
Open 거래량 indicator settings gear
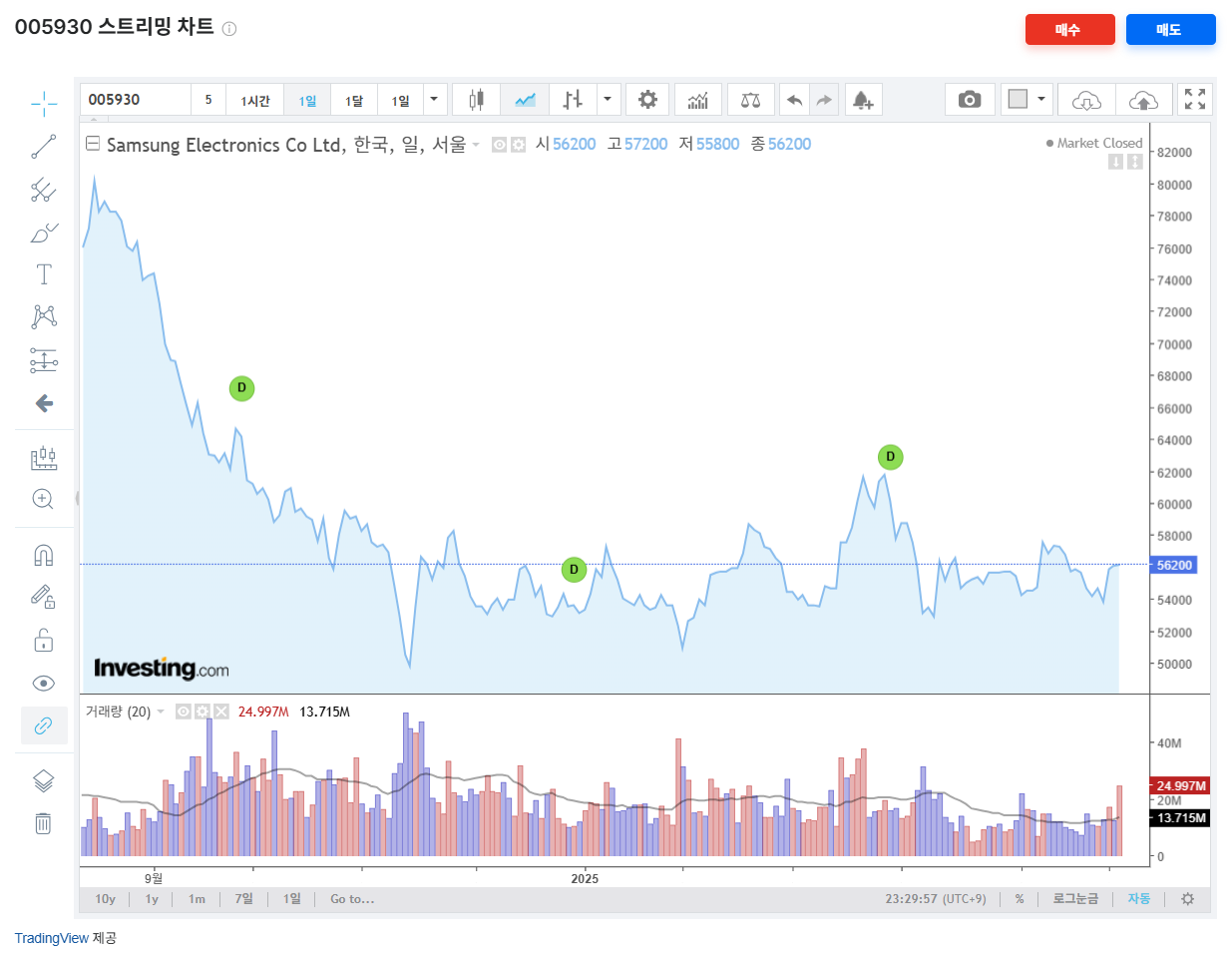[202, 712]
